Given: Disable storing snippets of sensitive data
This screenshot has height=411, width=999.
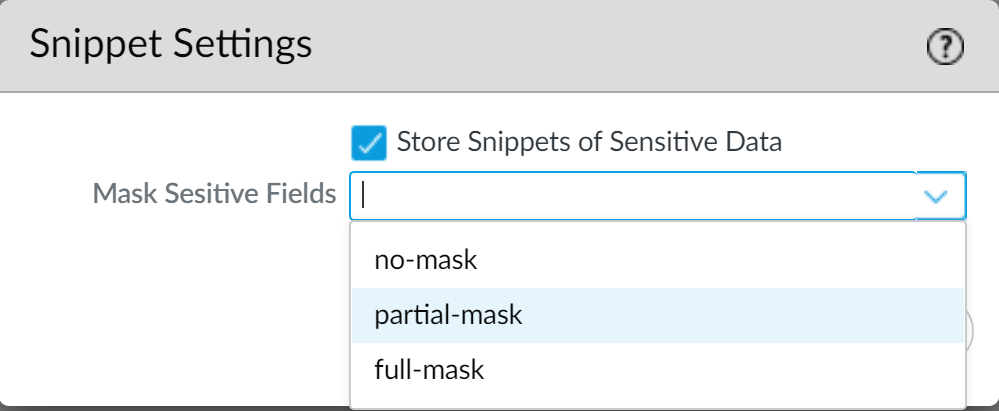Looking at the screenshot, I should click(369, 142).
